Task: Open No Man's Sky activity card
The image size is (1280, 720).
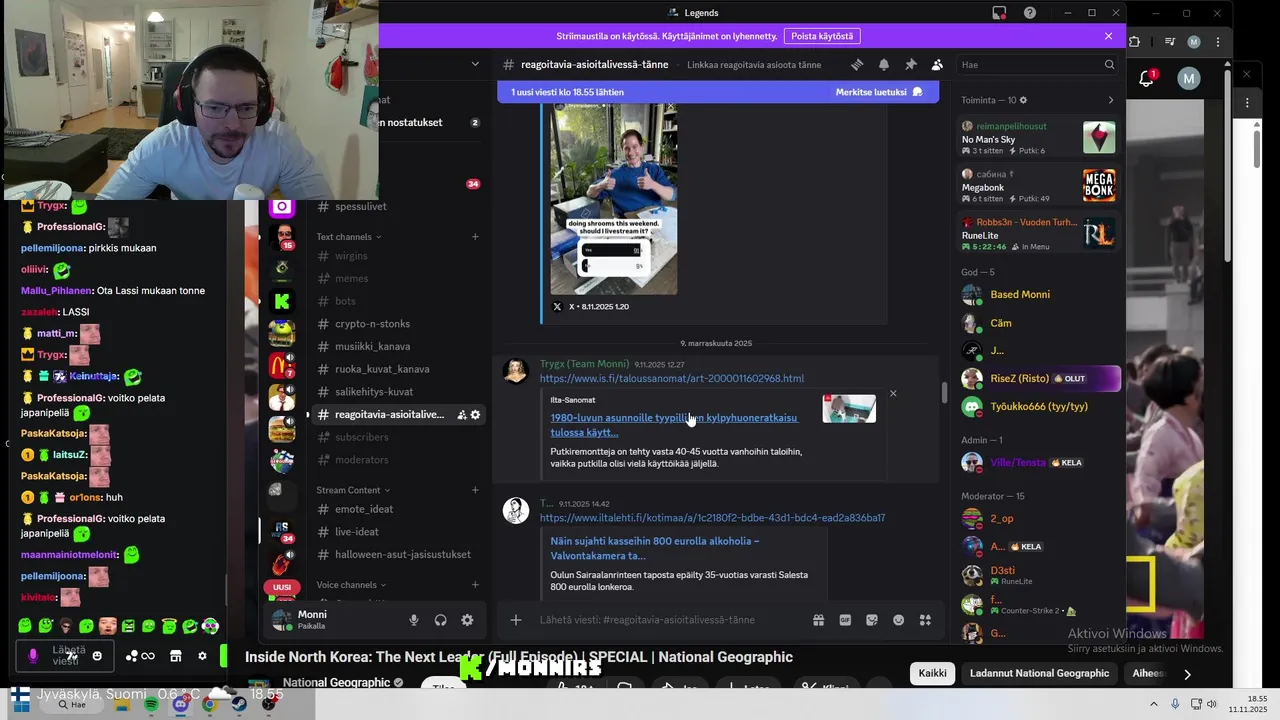Action: (x=1038, y=138)
